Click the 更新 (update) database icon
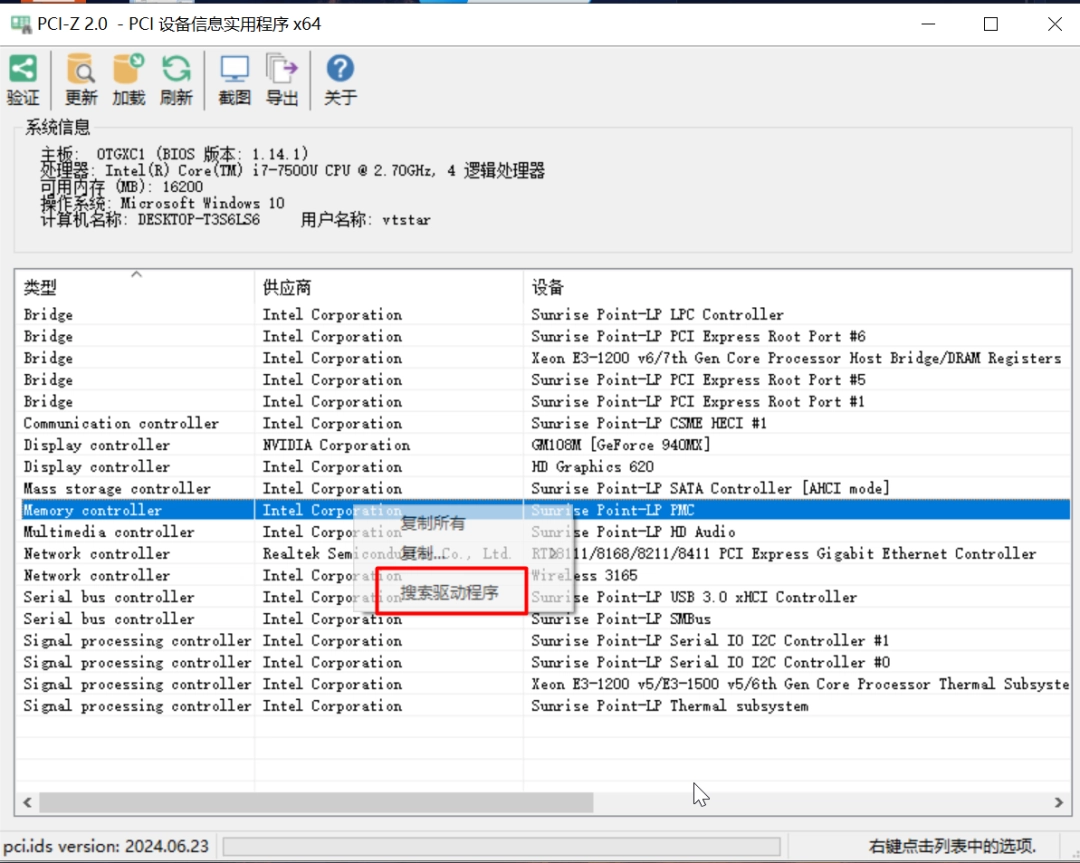The width and height of the screenshot is (1080, 863). (x=81, y=79)
